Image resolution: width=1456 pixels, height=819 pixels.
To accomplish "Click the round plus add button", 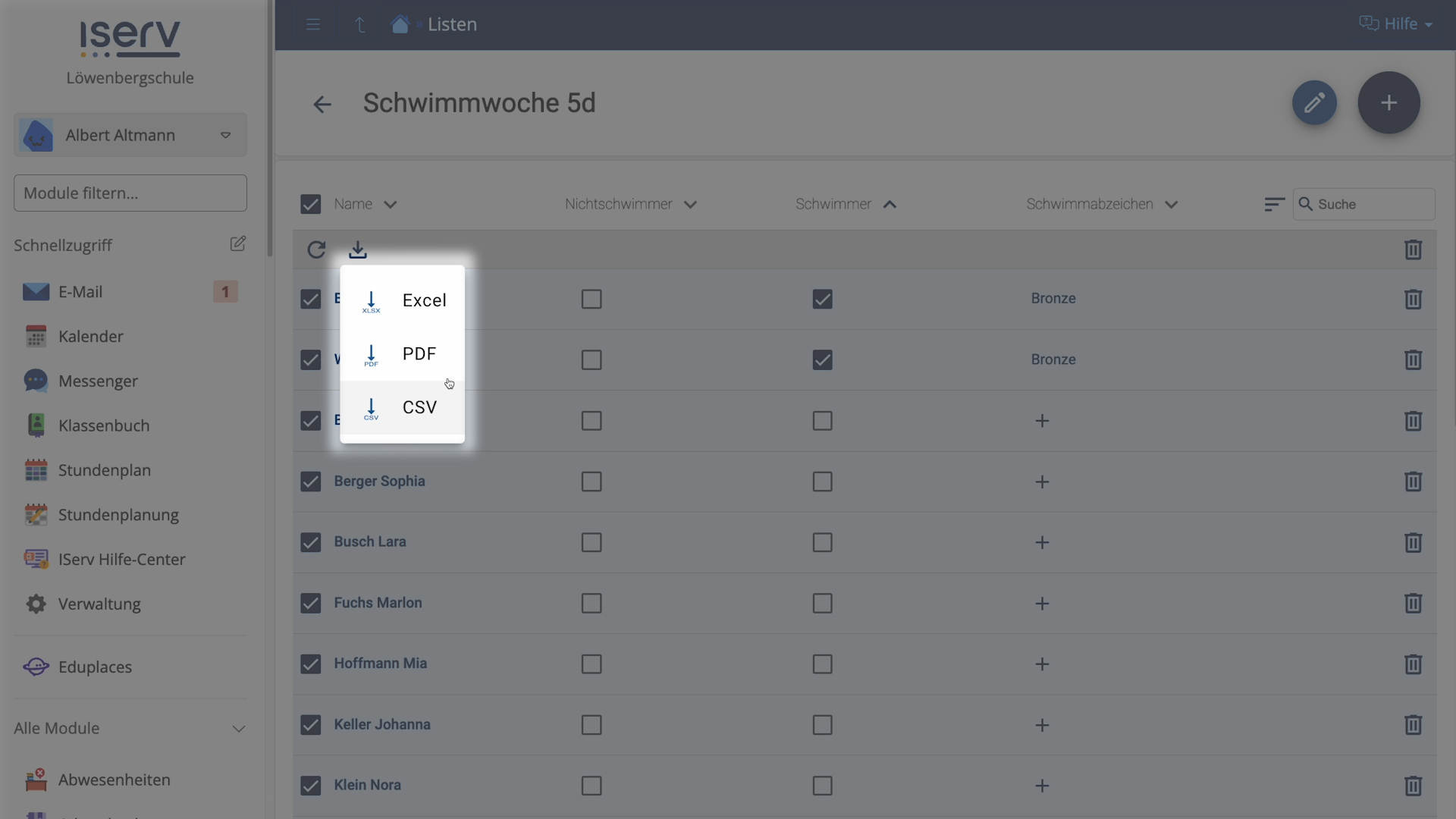I will tap(1388, 103).
